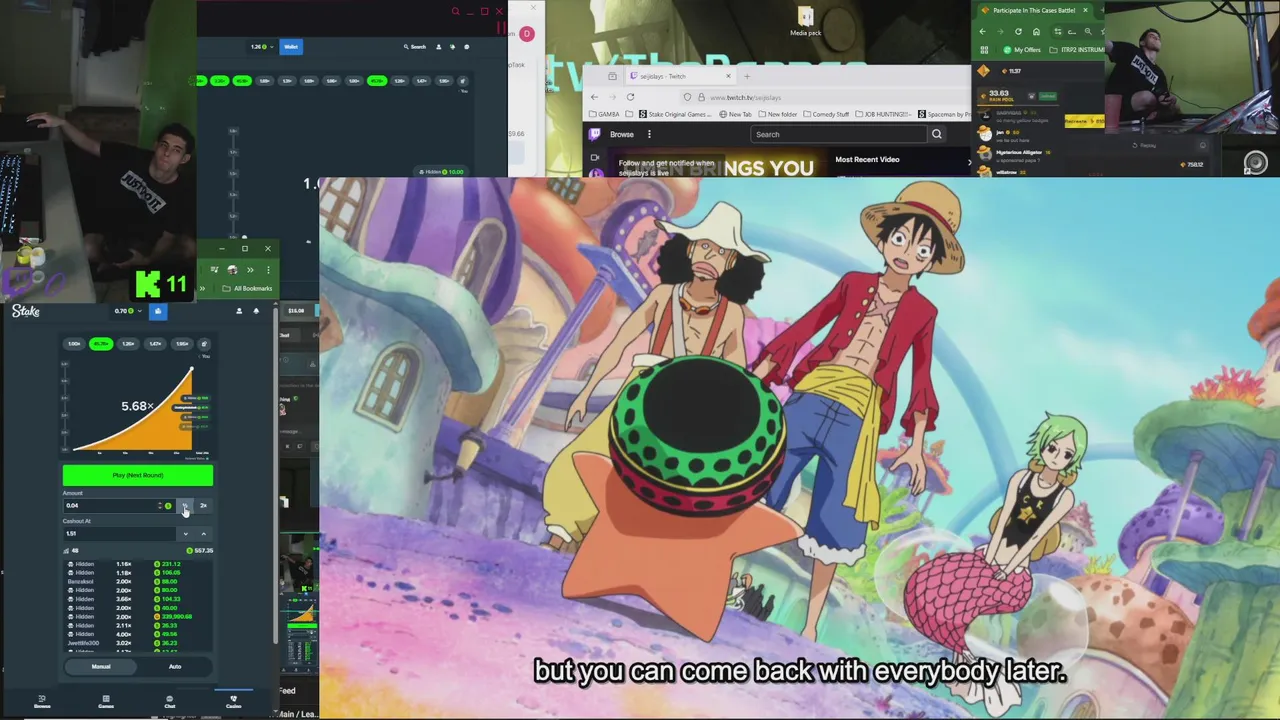Open crash history list icon beside pills
Screen dimensions: 1280x720
[203, 344]
